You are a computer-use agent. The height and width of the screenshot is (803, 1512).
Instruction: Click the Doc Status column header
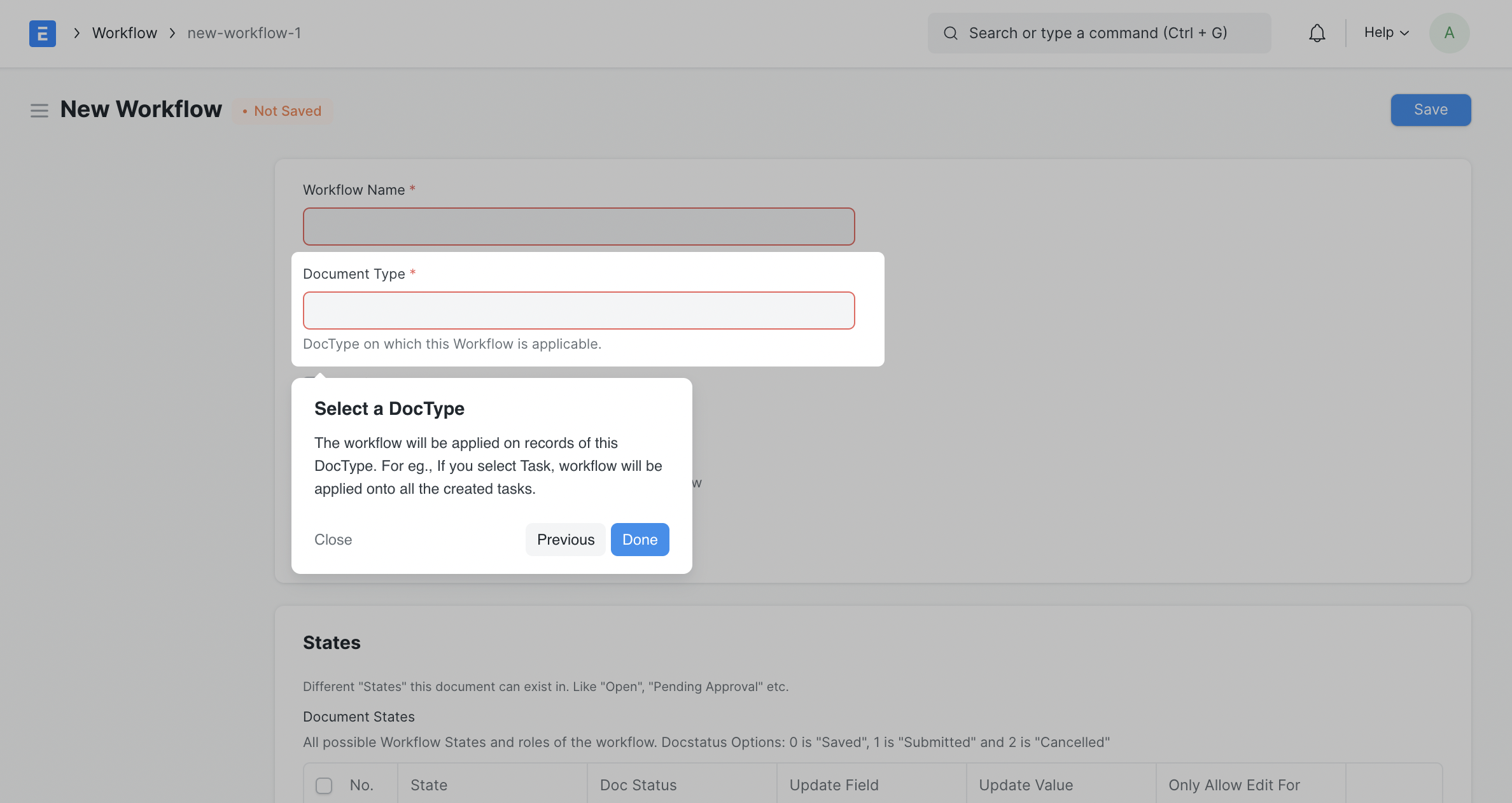638,785
